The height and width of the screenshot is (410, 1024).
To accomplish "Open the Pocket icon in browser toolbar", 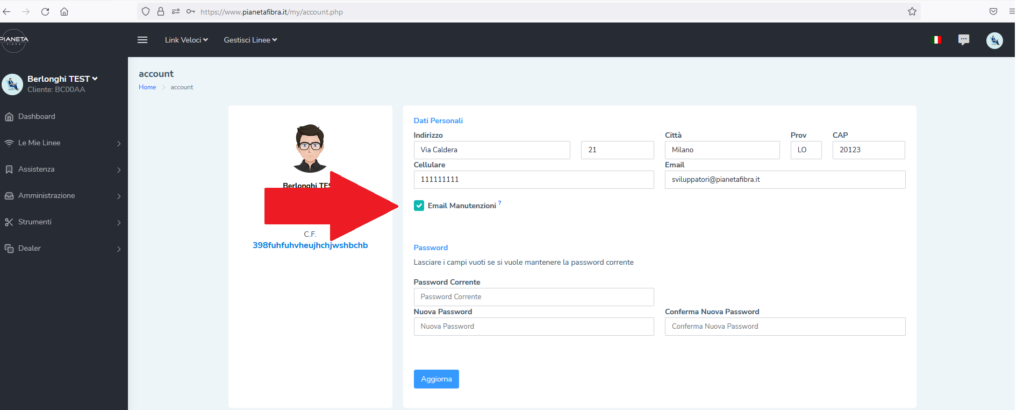I will point(993,12).
